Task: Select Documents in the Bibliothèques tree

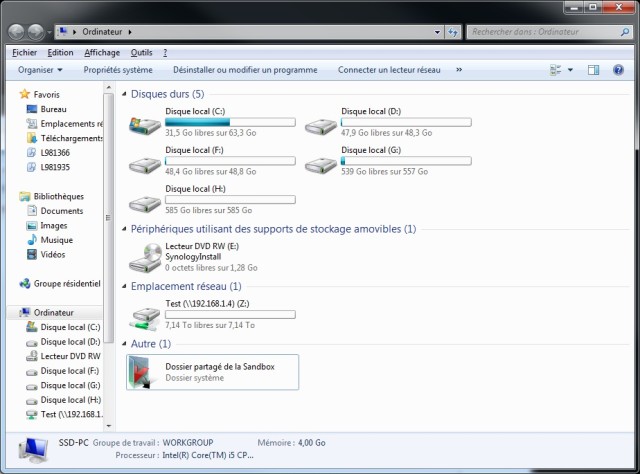Action: coord(62,211)
